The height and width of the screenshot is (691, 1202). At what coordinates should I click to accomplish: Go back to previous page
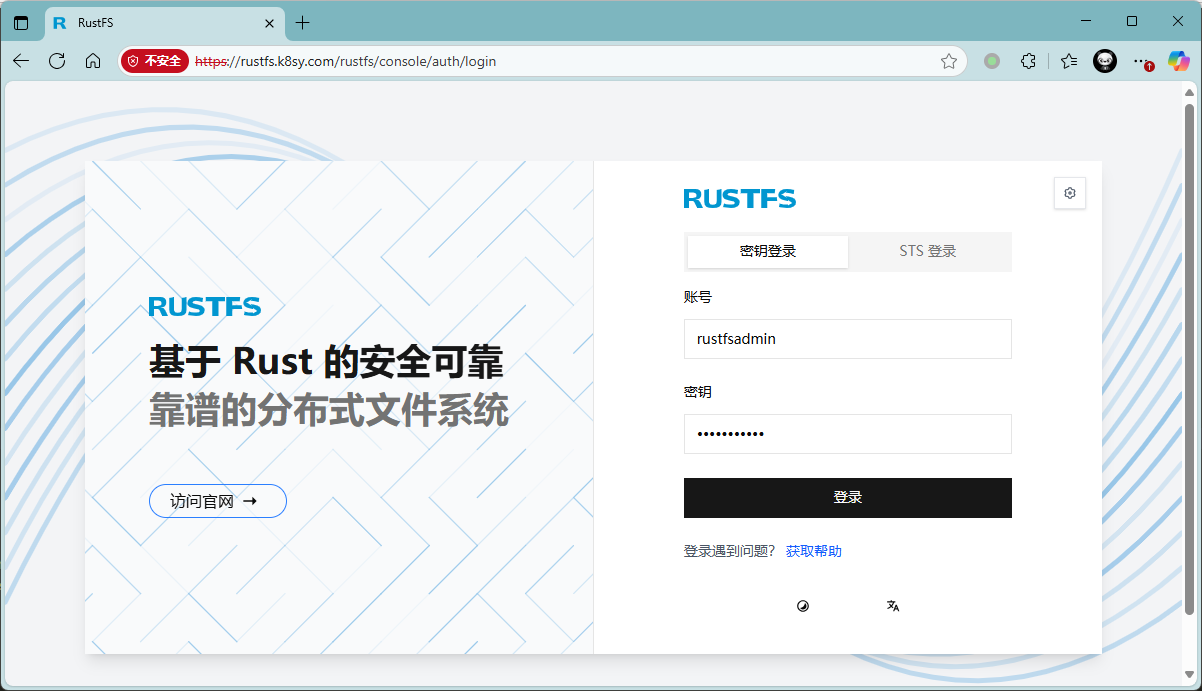(21, 61)
